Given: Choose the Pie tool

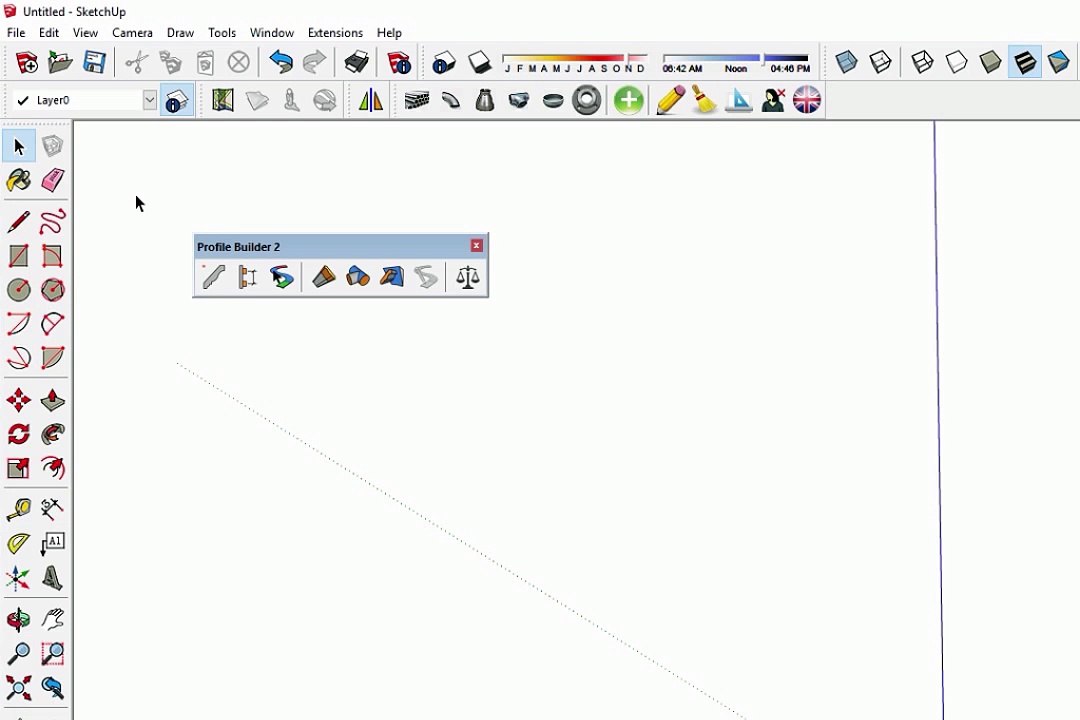Looking at the screenshot, I should (x=52, y=357).
